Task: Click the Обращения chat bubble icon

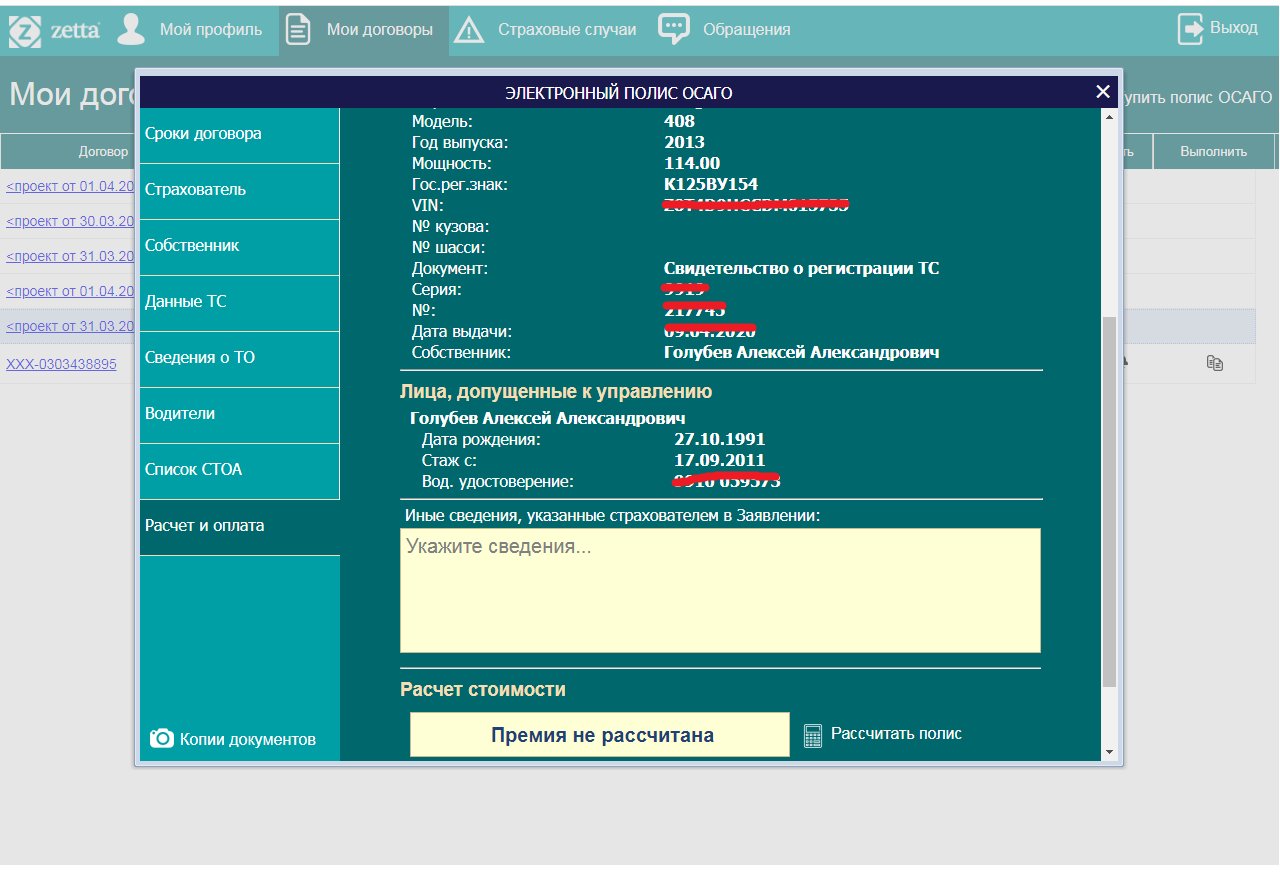Action: click(674, 28)
